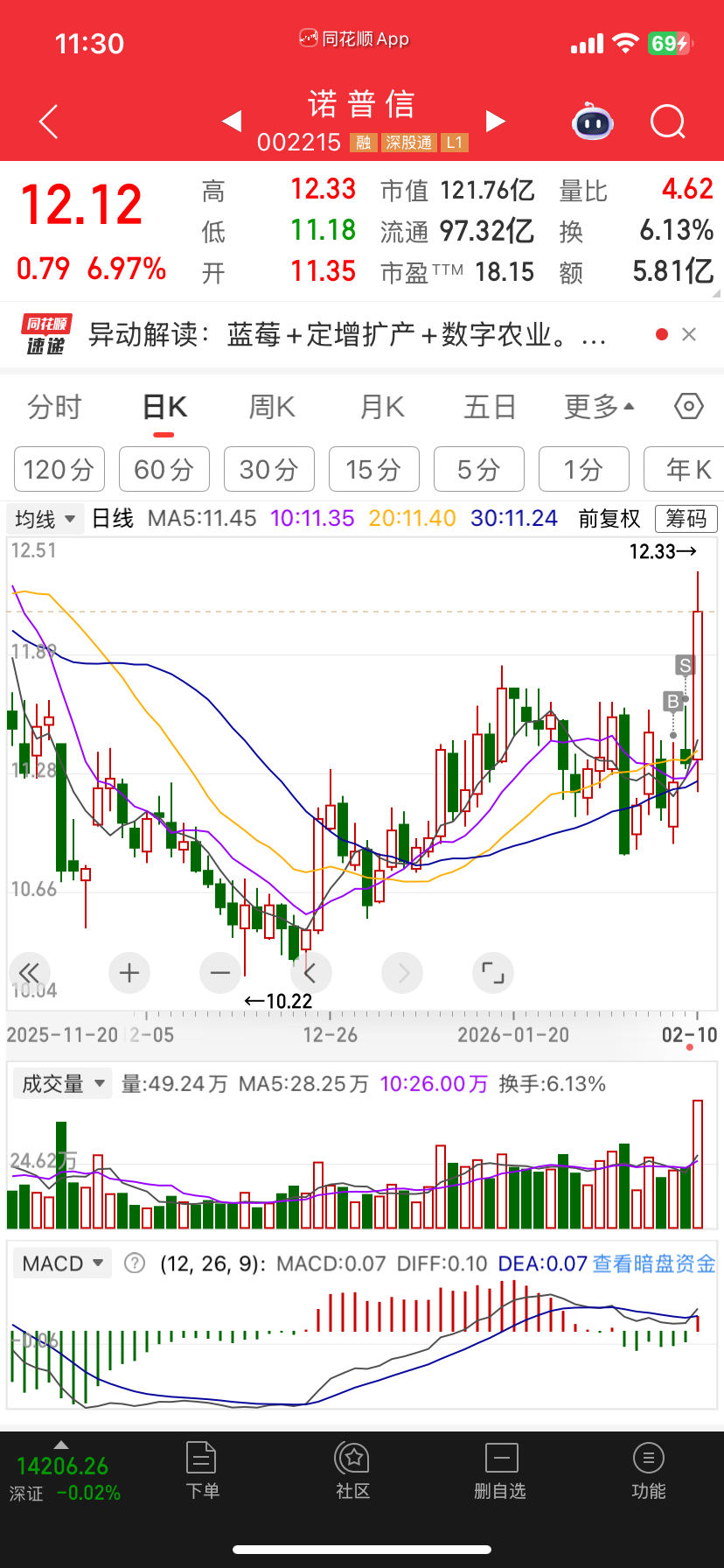Open 同花顺速递 news logo
Viewport: 724px width, 1568px height.
[x=46, y=335]
